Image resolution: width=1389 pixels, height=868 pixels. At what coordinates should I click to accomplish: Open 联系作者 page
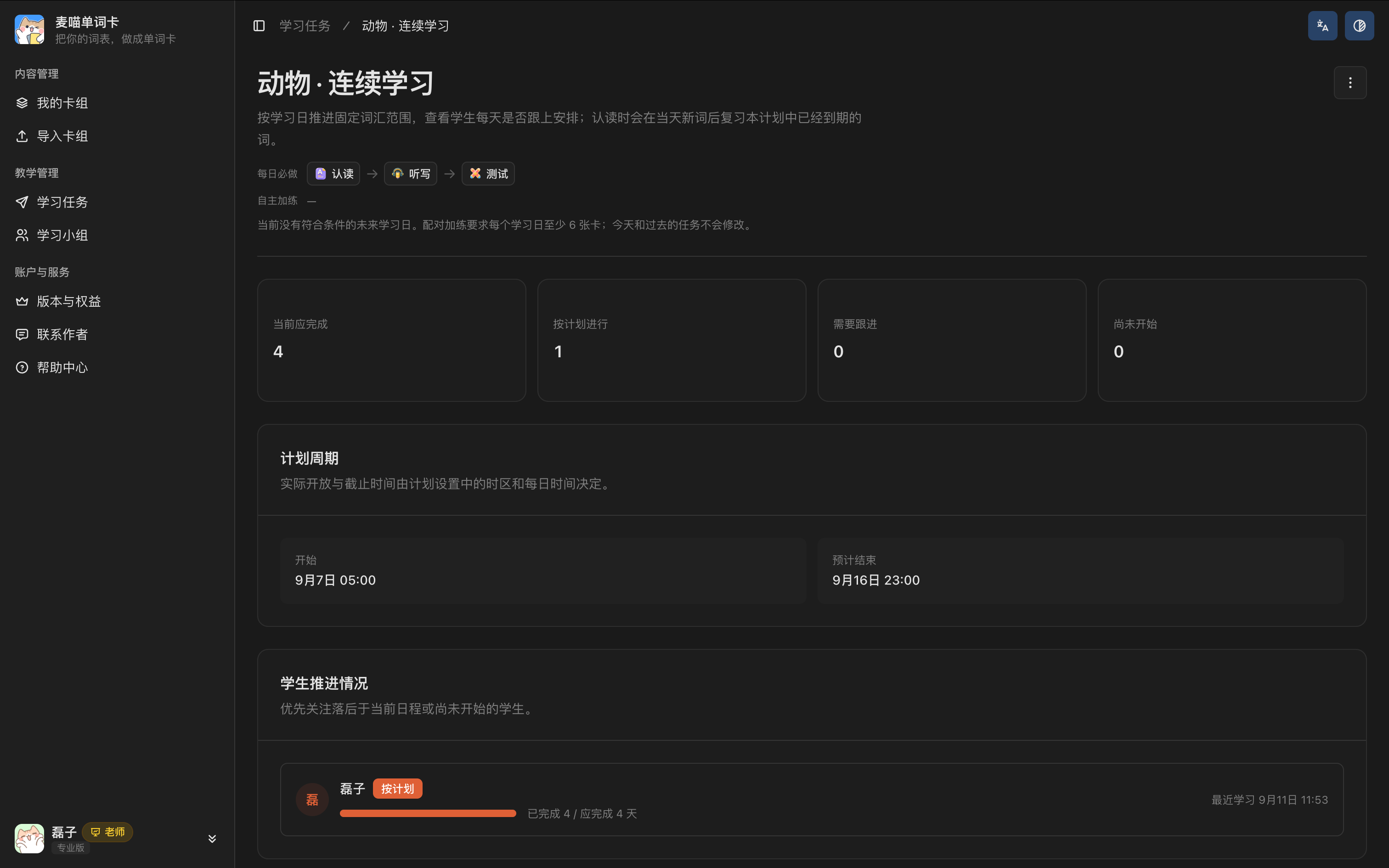(x=117, y=334)
